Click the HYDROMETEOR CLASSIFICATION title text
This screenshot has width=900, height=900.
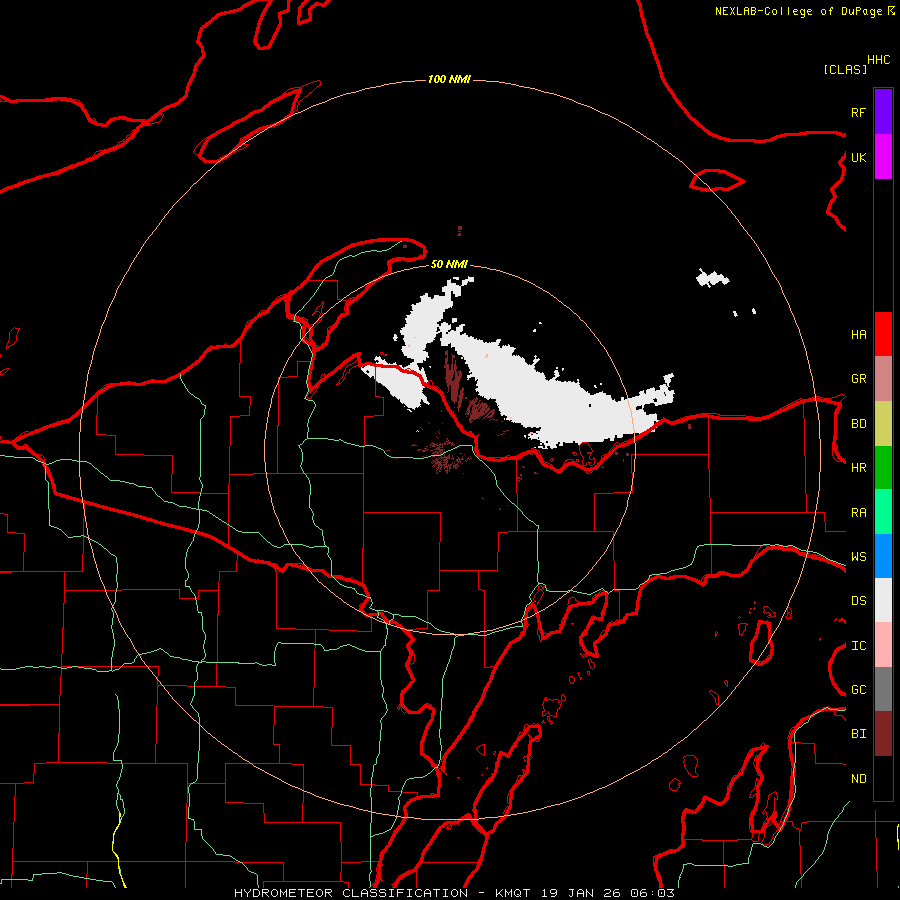[x=351, y=893]
